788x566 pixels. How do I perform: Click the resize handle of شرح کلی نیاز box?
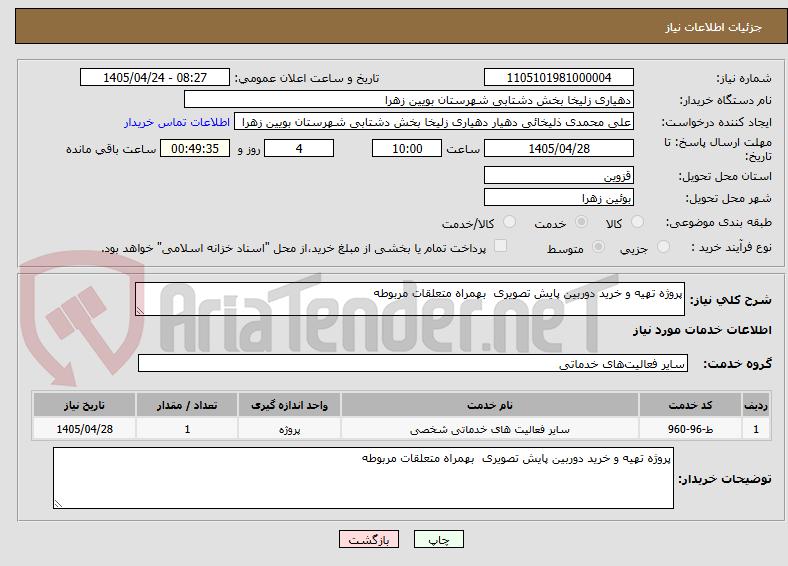click(140, 311)
